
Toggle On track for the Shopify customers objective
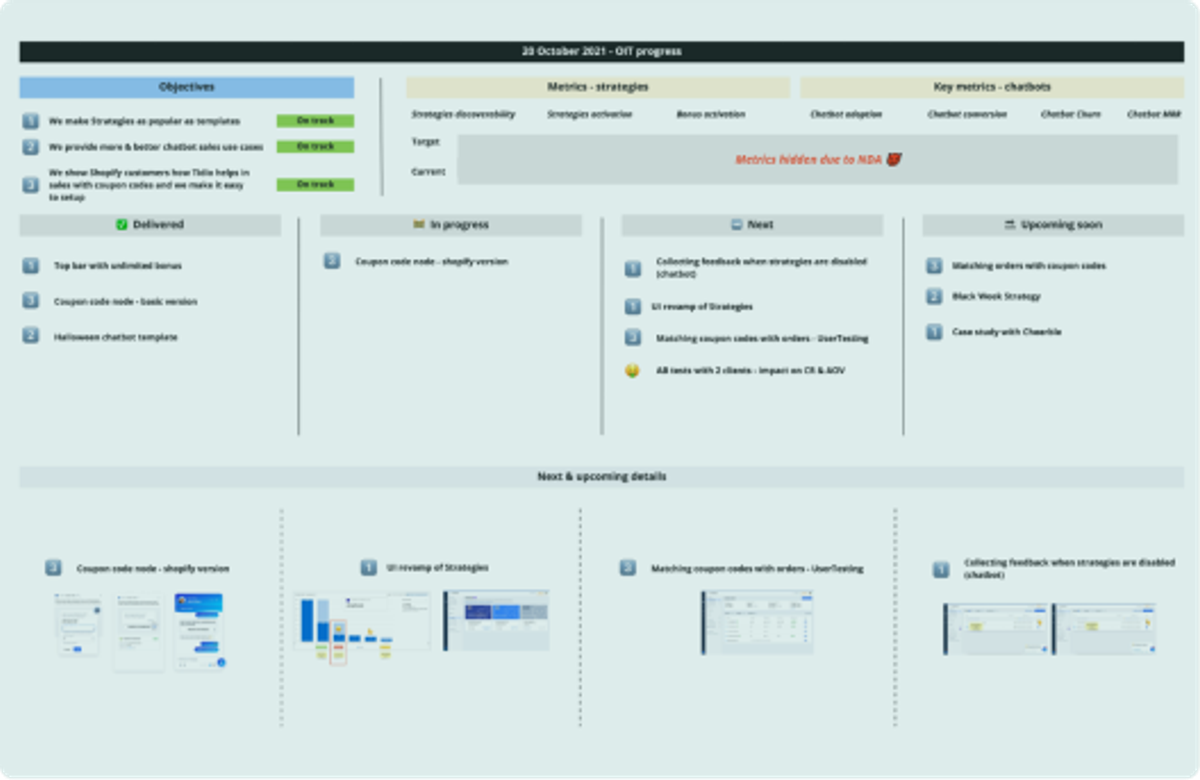tap(315, 184)
